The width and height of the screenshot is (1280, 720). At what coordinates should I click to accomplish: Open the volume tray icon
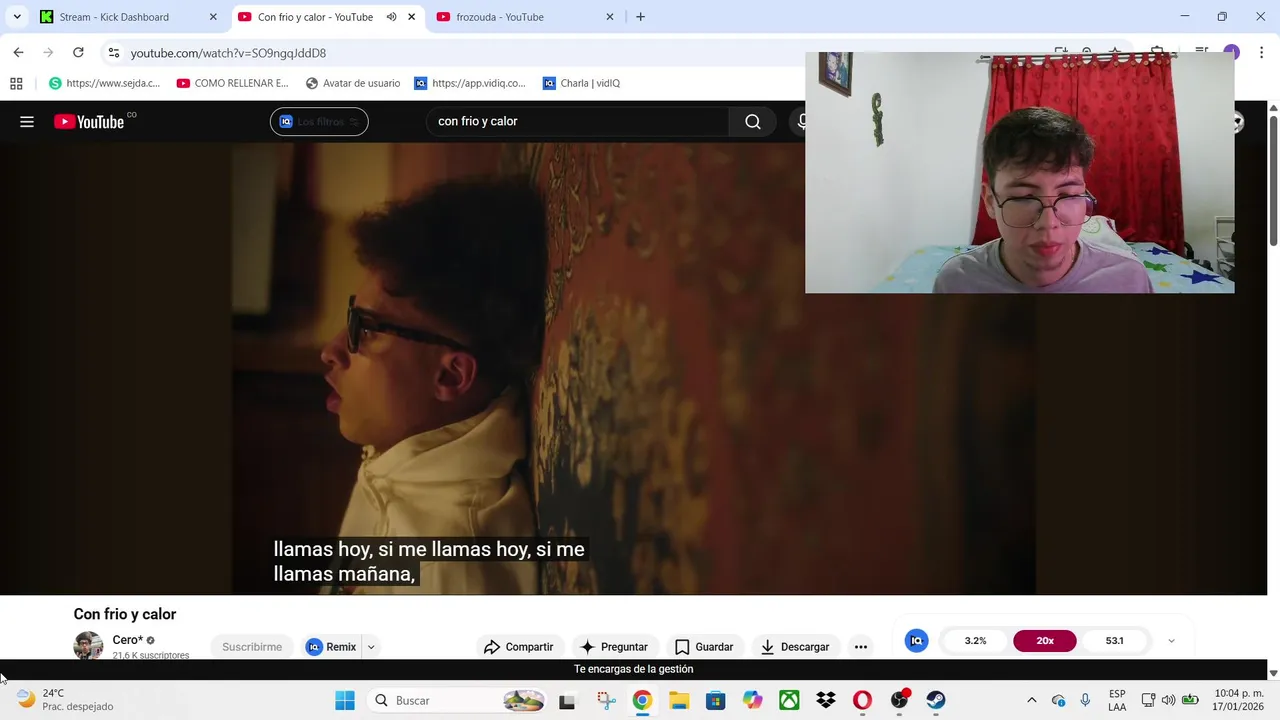(1168, 700)
